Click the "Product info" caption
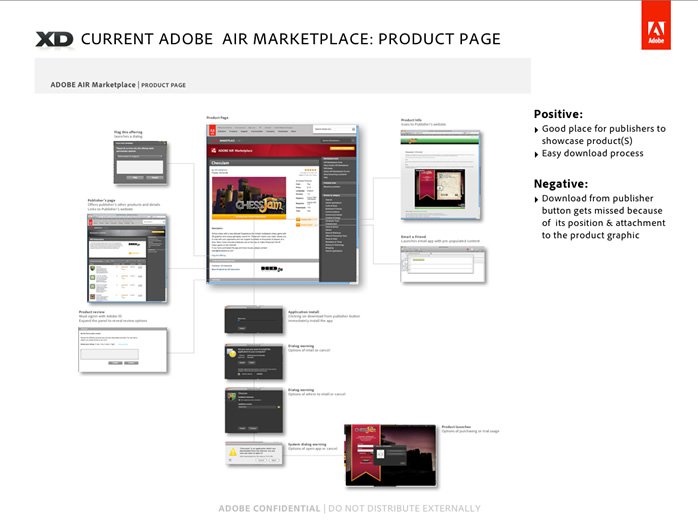 (411, 120)
